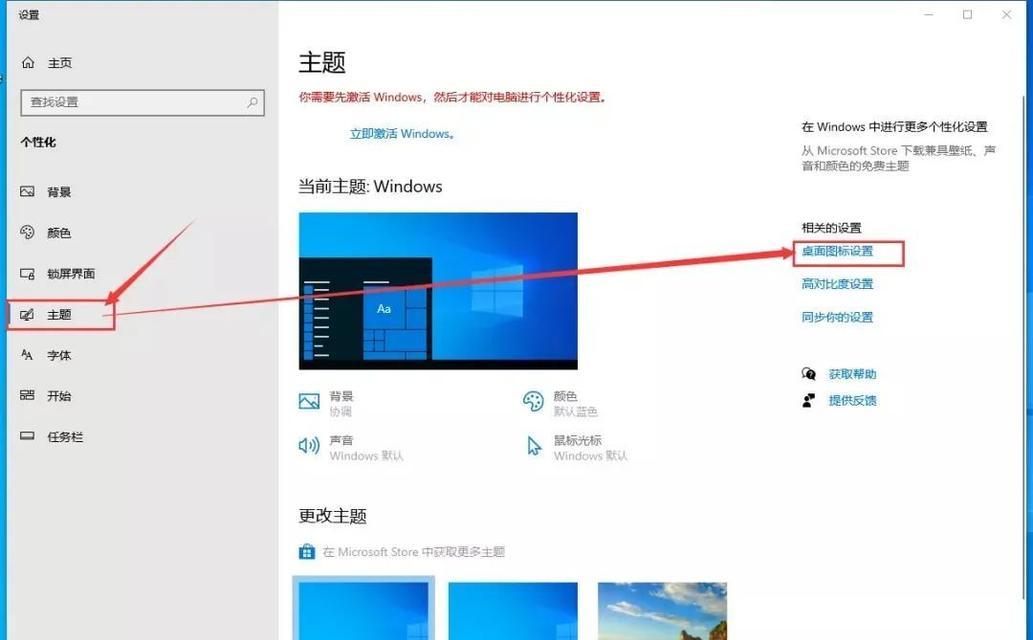Click the 锁屏界面 icon in sidebar
Viewport: 1033px width, 640px height.
pyautogui.click(x=27, y=274)
